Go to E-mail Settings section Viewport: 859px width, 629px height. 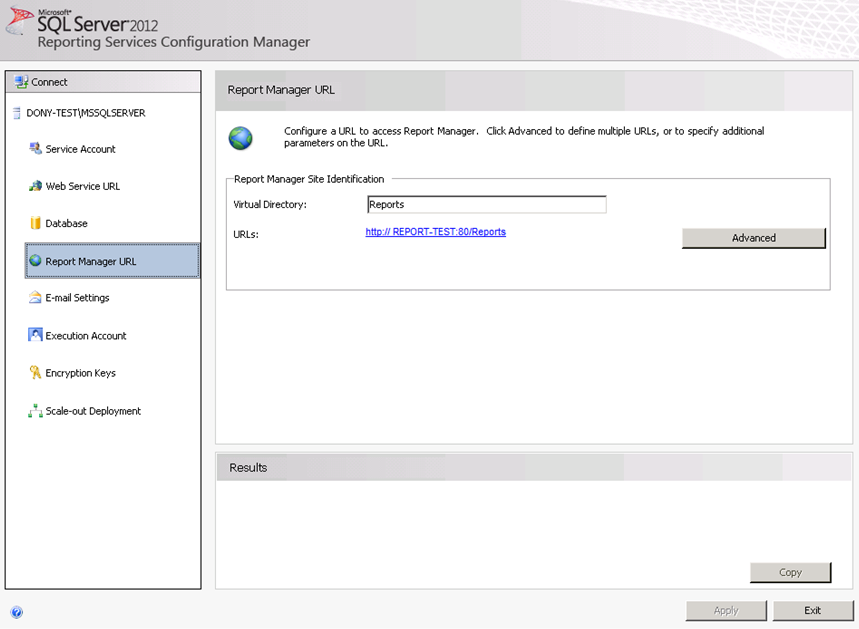pos(77,298)
